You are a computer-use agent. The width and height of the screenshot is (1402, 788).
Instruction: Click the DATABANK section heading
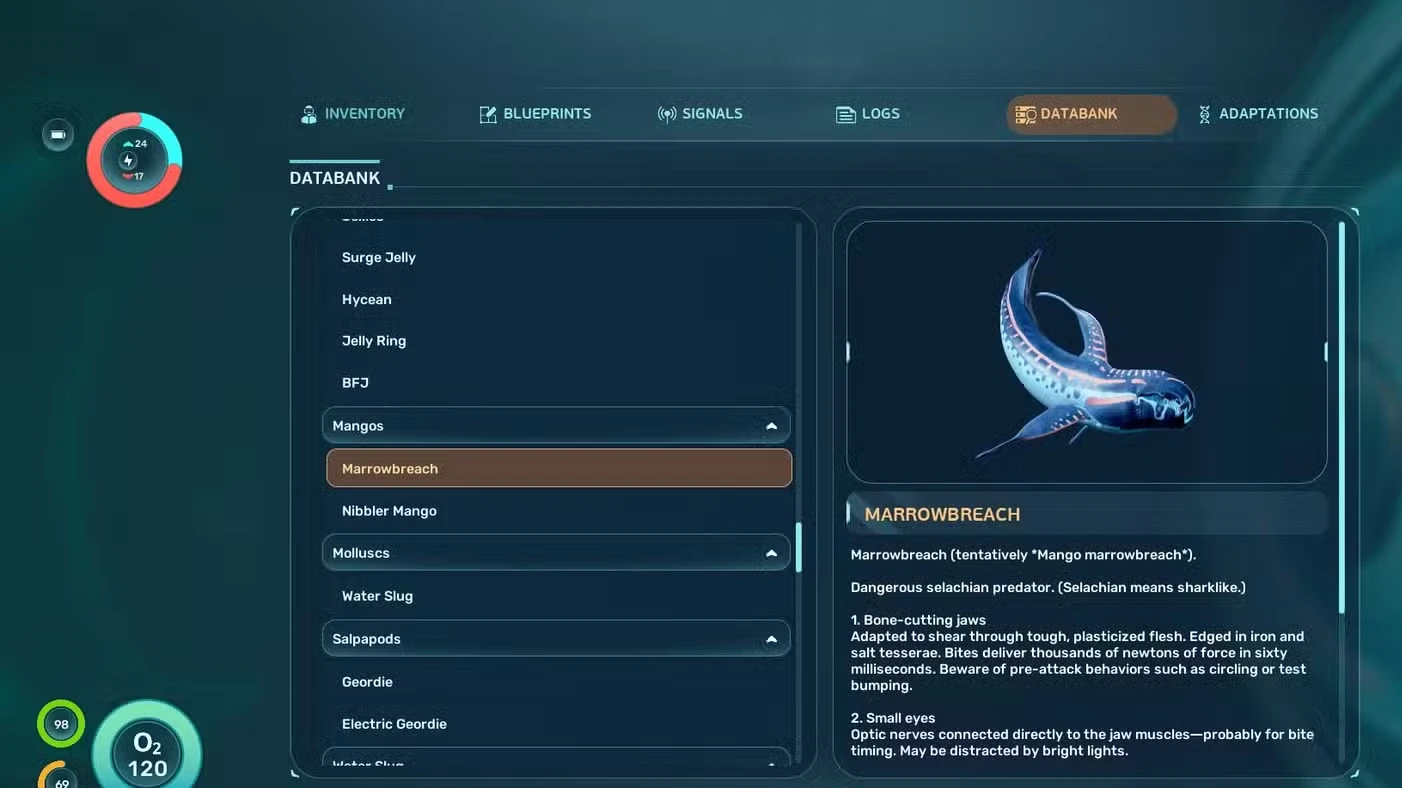(335, 178)
